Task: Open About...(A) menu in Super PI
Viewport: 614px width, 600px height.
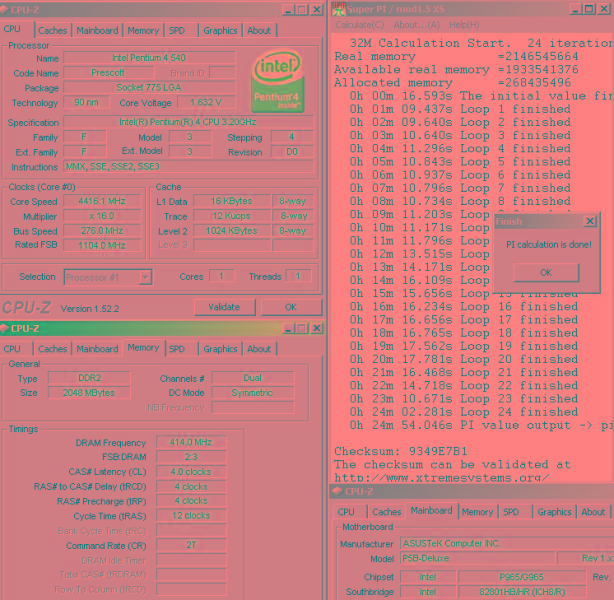Action: pos(417,25)
